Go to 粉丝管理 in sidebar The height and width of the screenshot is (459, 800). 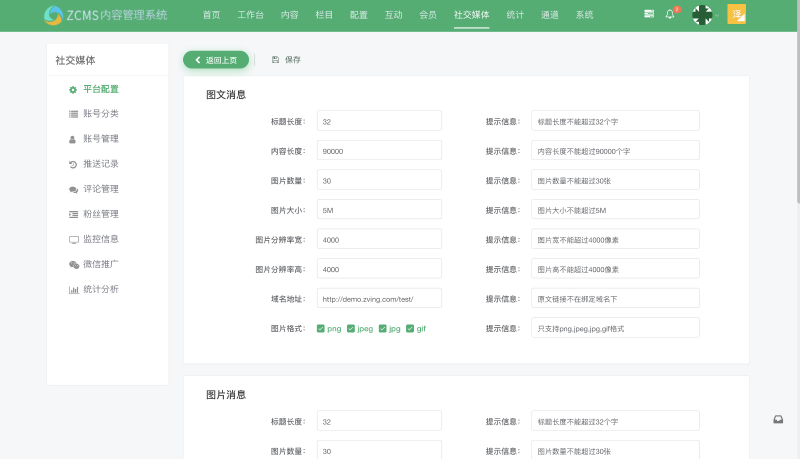point(101,214)
